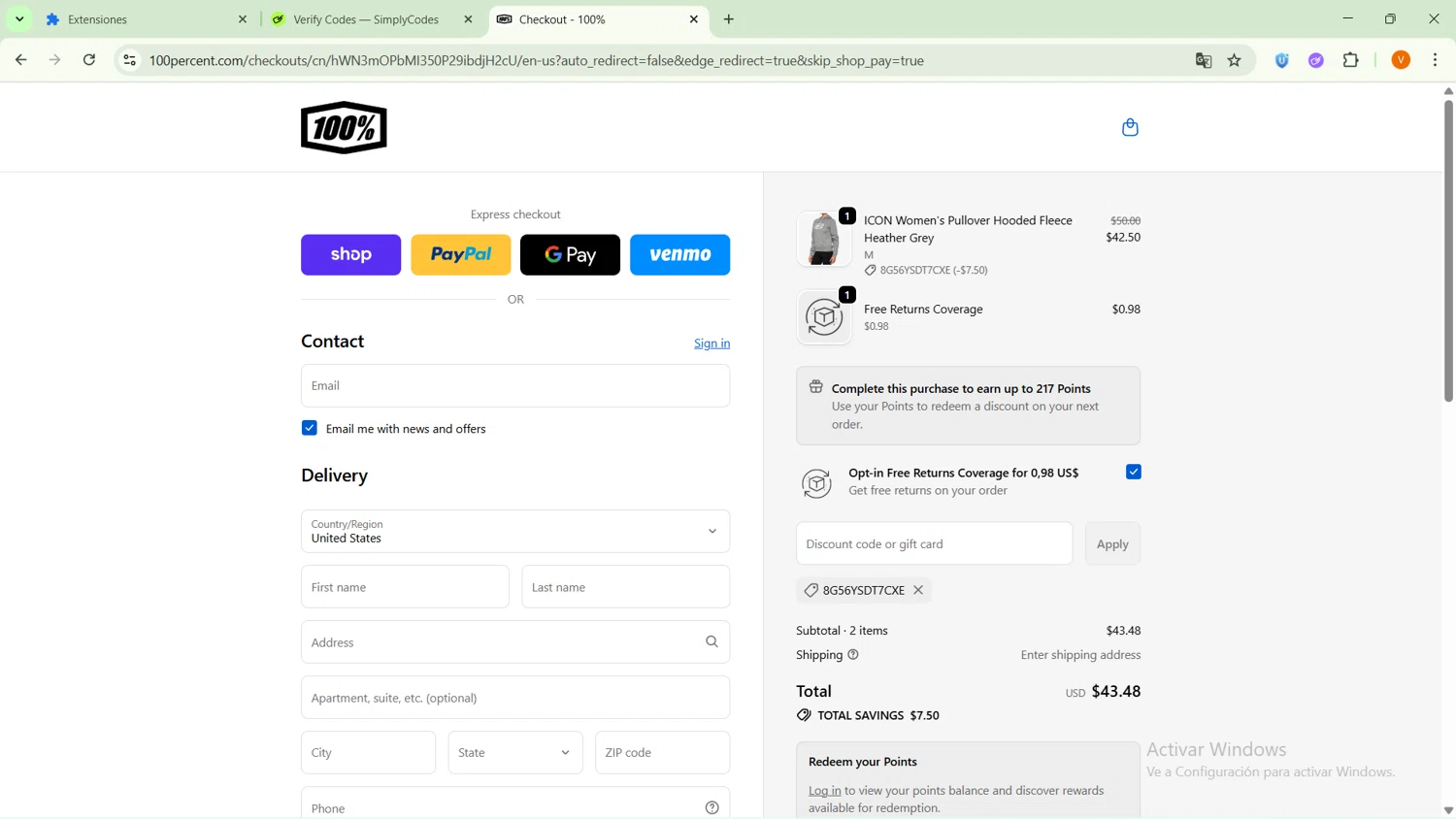This screenshot has width=1456, height=819.
Task: Close the Extensiones tab
Action: coord(243,19)
